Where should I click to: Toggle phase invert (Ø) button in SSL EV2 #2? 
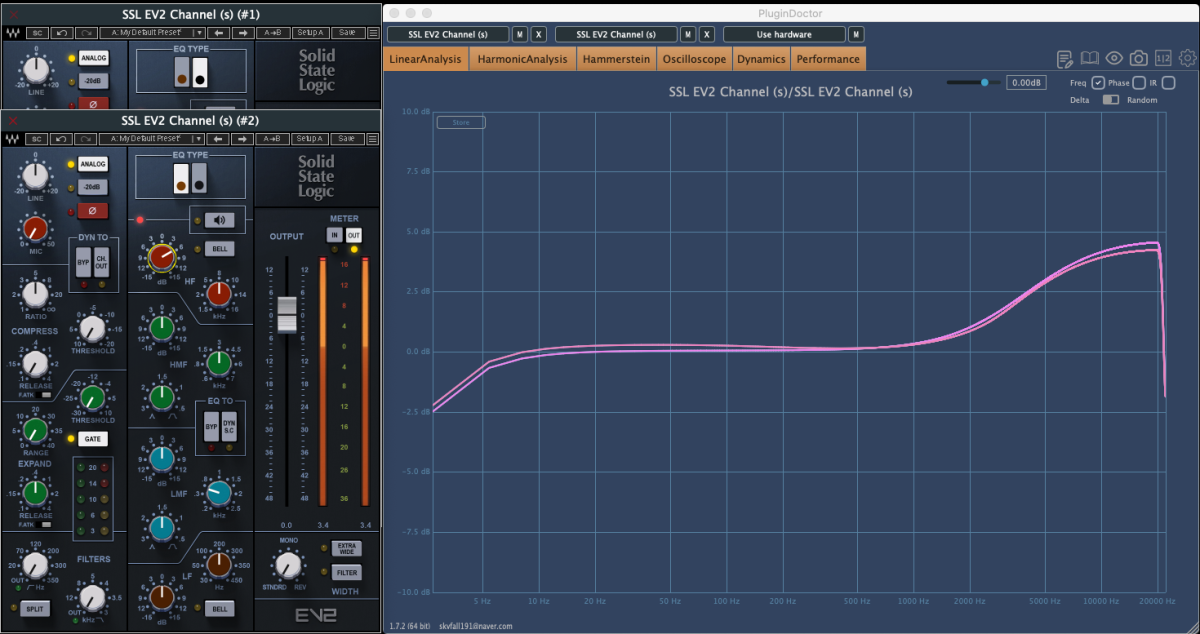pos(93,211)
